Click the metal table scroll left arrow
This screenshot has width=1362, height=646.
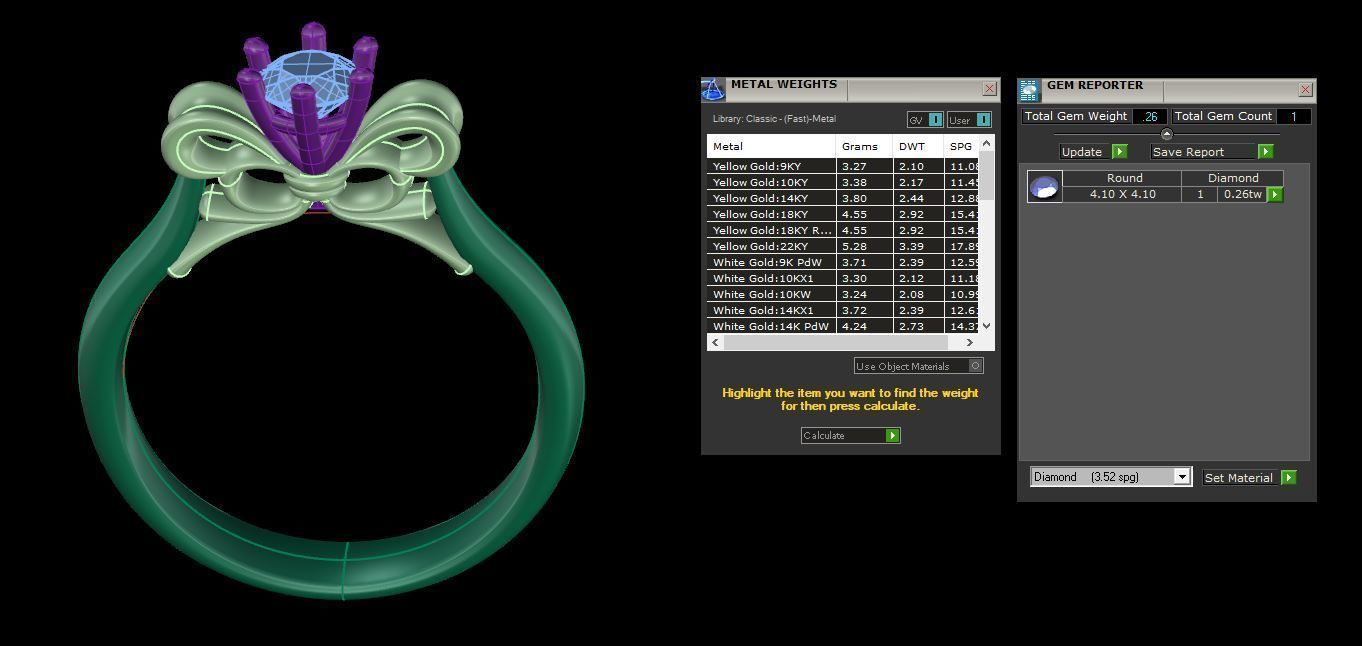[x=715, y=342]
